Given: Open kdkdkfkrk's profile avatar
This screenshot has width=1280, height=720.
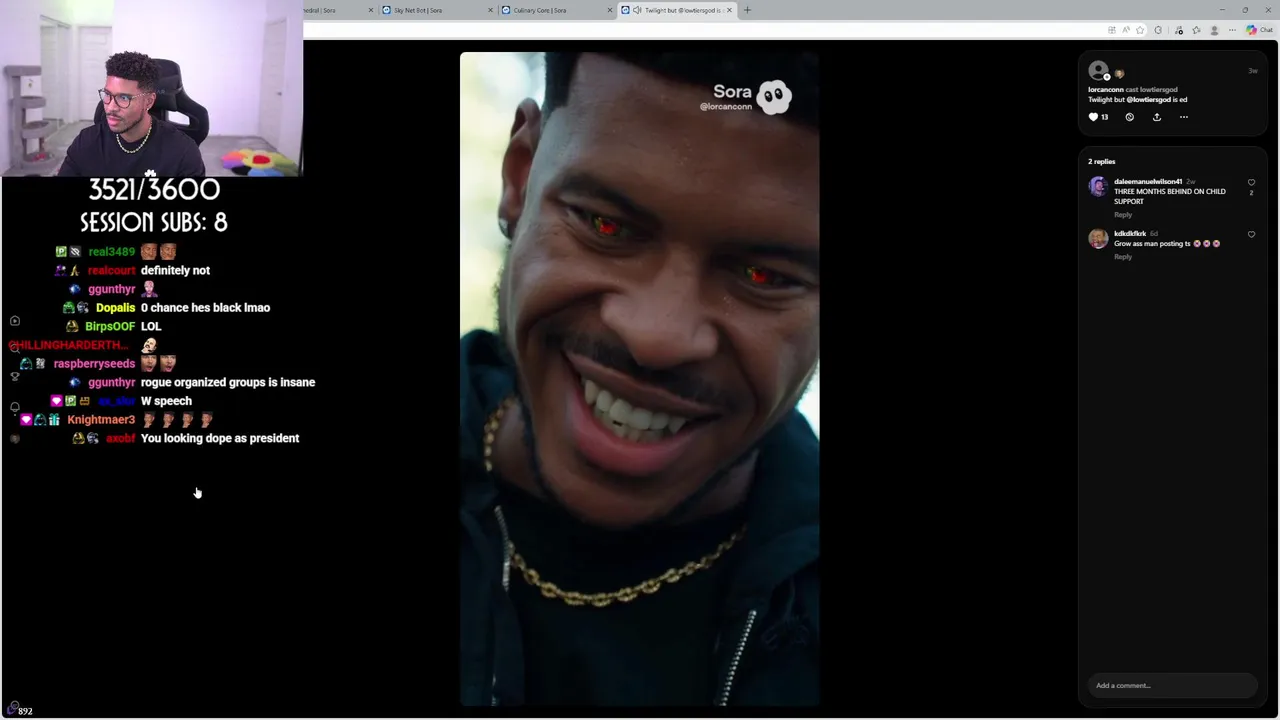Looking at the screenshot, I should pyautogui.click(x=1098, y=238).
